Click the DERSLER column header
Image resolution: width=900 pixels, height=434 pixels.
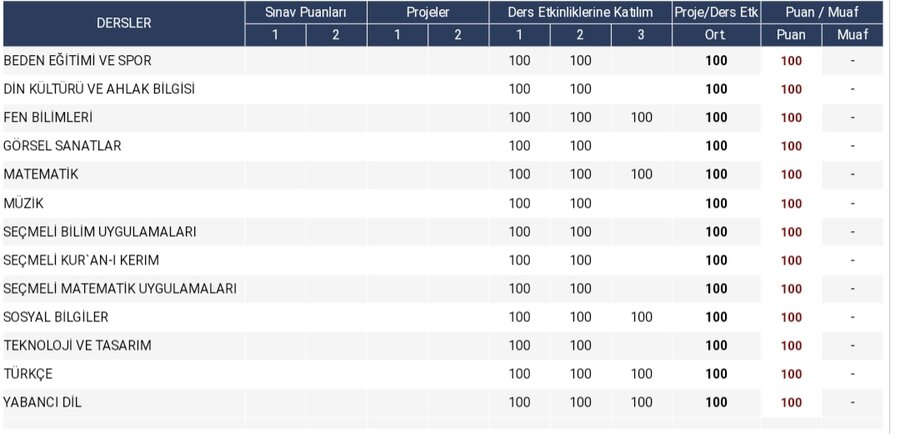(x=123, y=23)
